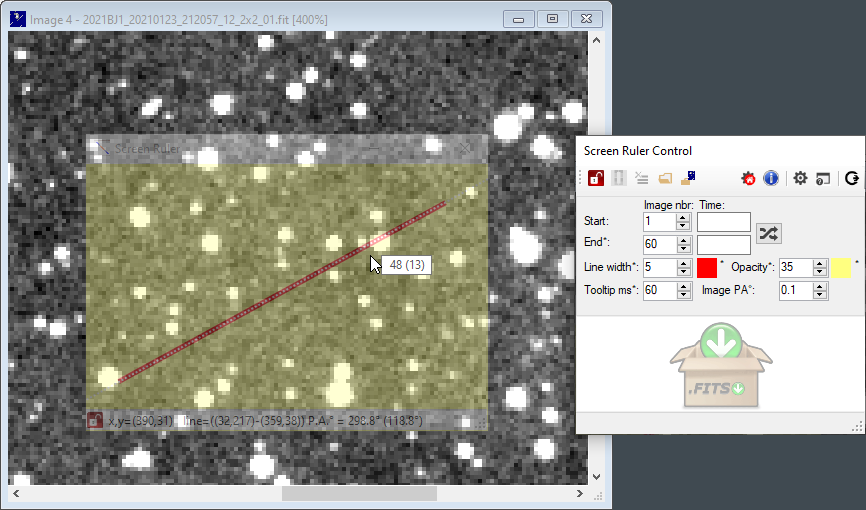
Task: Open settings gear in Screen Ruler Control
Action: tap(800, 178)
